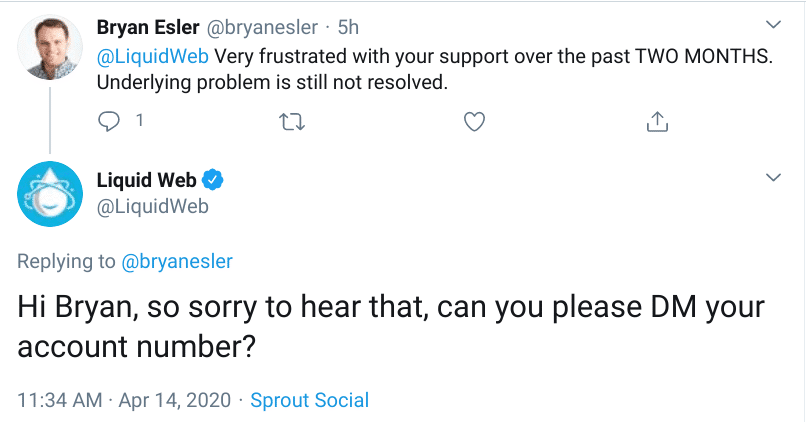806x422 pixels.
Task: Expand options chevron on Bryan Esler's tweet
Action: (x=773, y=23)
